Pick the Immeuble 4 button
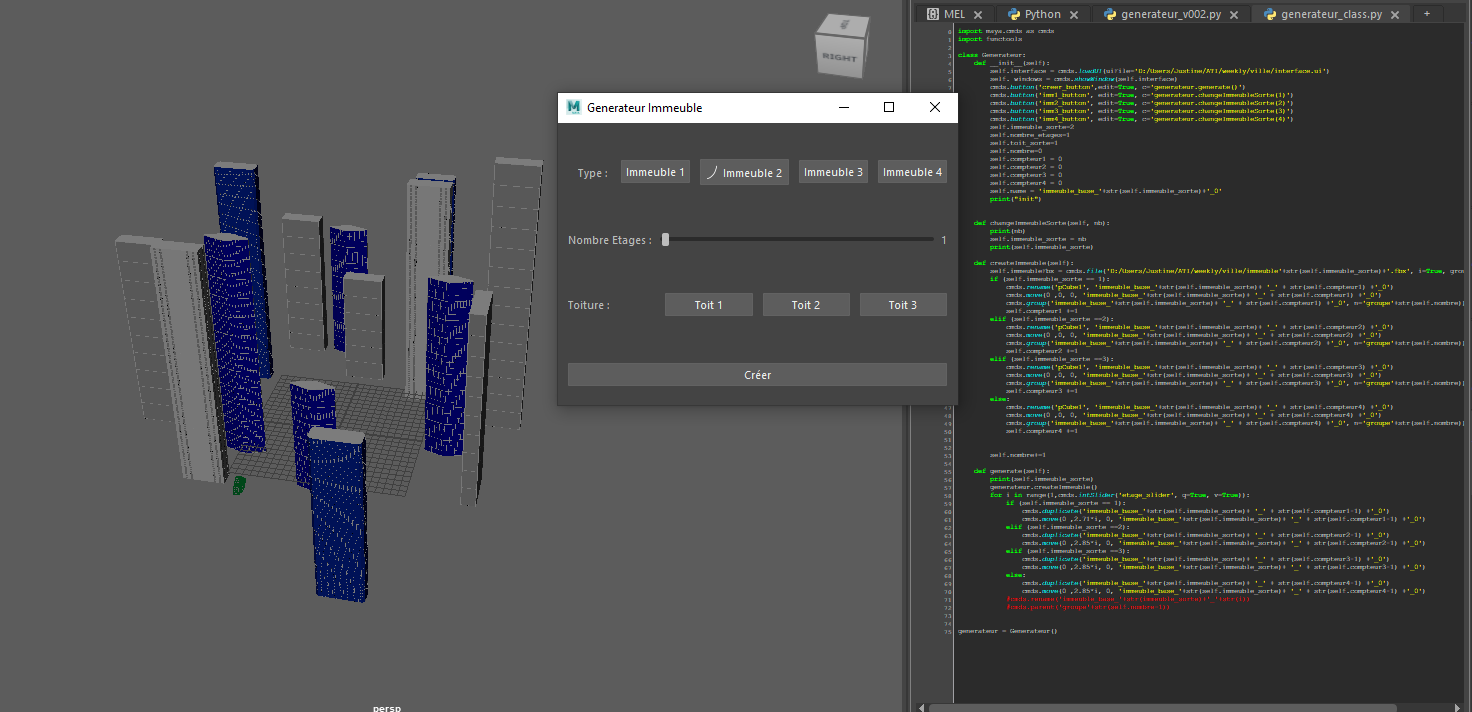The width and height of the screenshot is (1472, 712). (x=912, y=172)
